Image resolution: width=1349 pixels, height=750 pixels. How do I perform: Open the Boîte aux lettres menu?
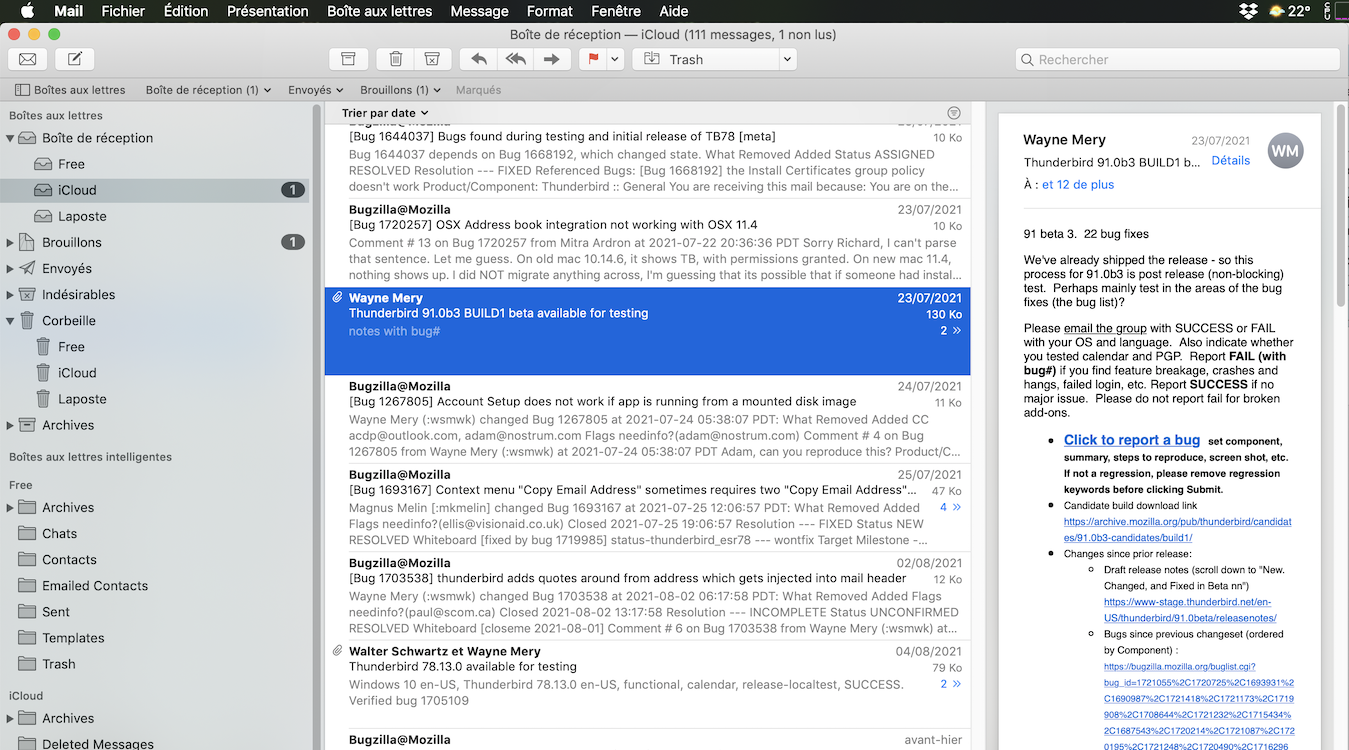click(x=379, y=11)
